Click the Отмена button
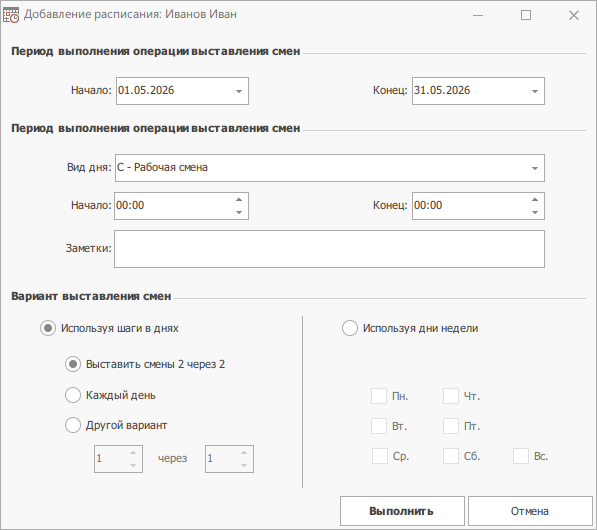This screenshot has height=530, width=597. point(530,511)
